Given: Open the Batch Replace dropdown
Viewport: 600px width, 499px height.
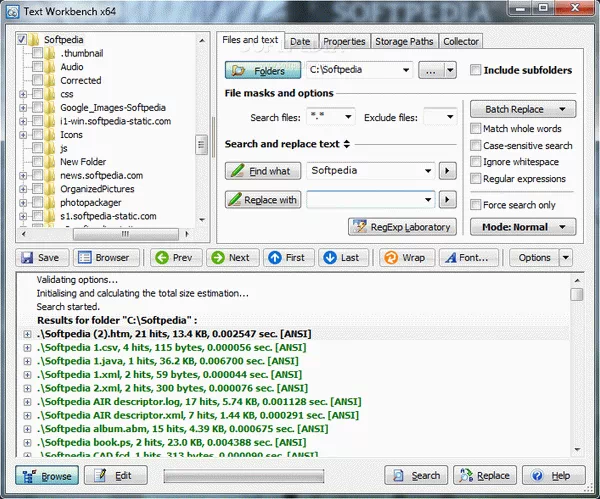Looking at the screenshot, I should [523, 109].
